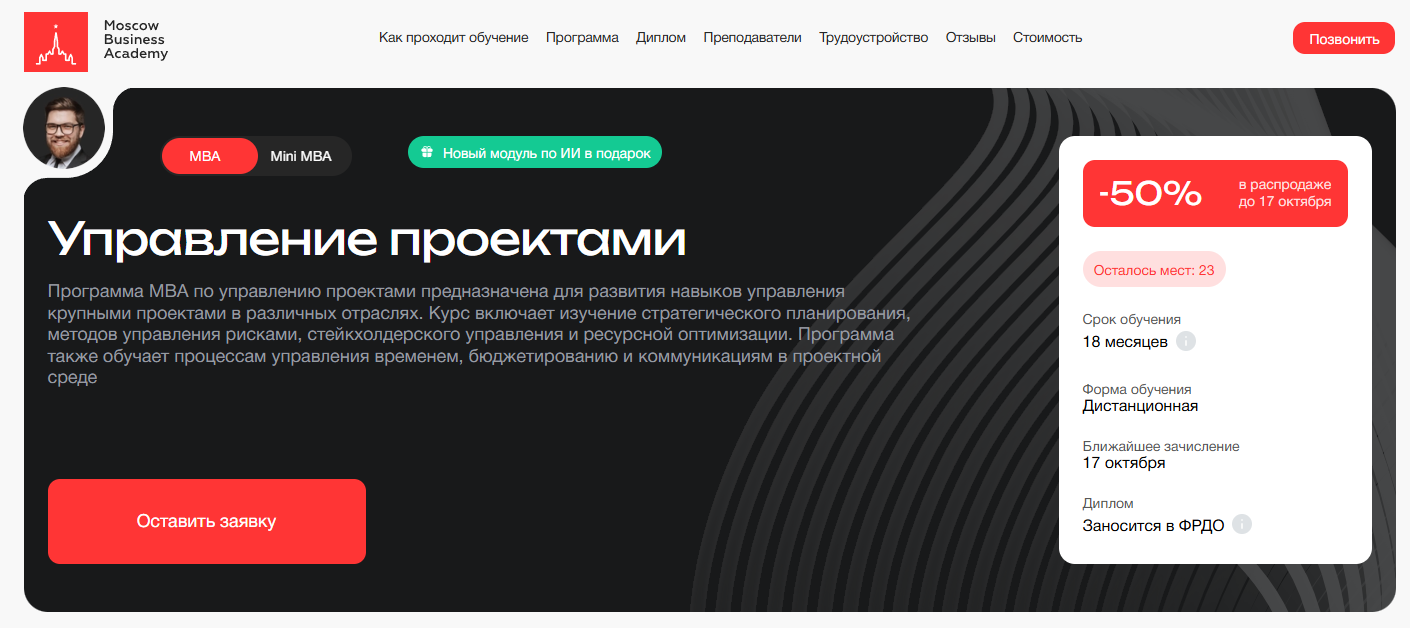1410x628 pixels.
Task: Go to the Программа menu item
Action: 582,38
